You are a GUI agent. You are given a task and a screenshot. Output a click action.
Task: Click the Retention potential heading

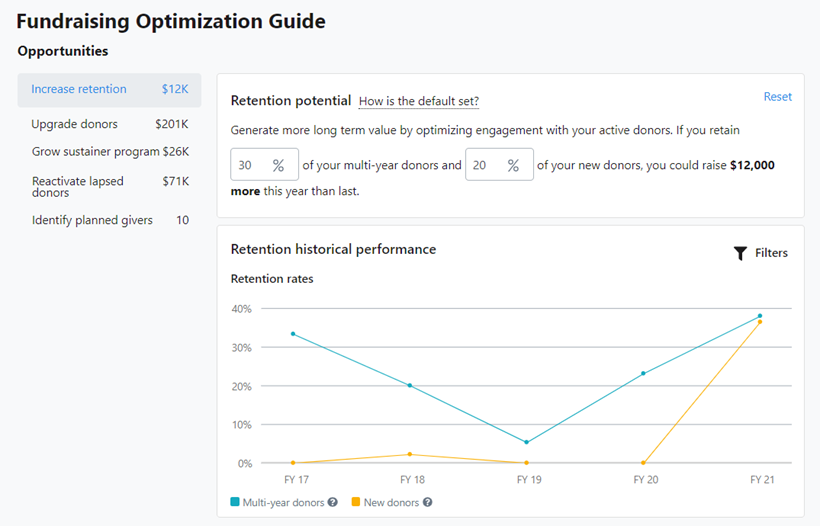291,100
